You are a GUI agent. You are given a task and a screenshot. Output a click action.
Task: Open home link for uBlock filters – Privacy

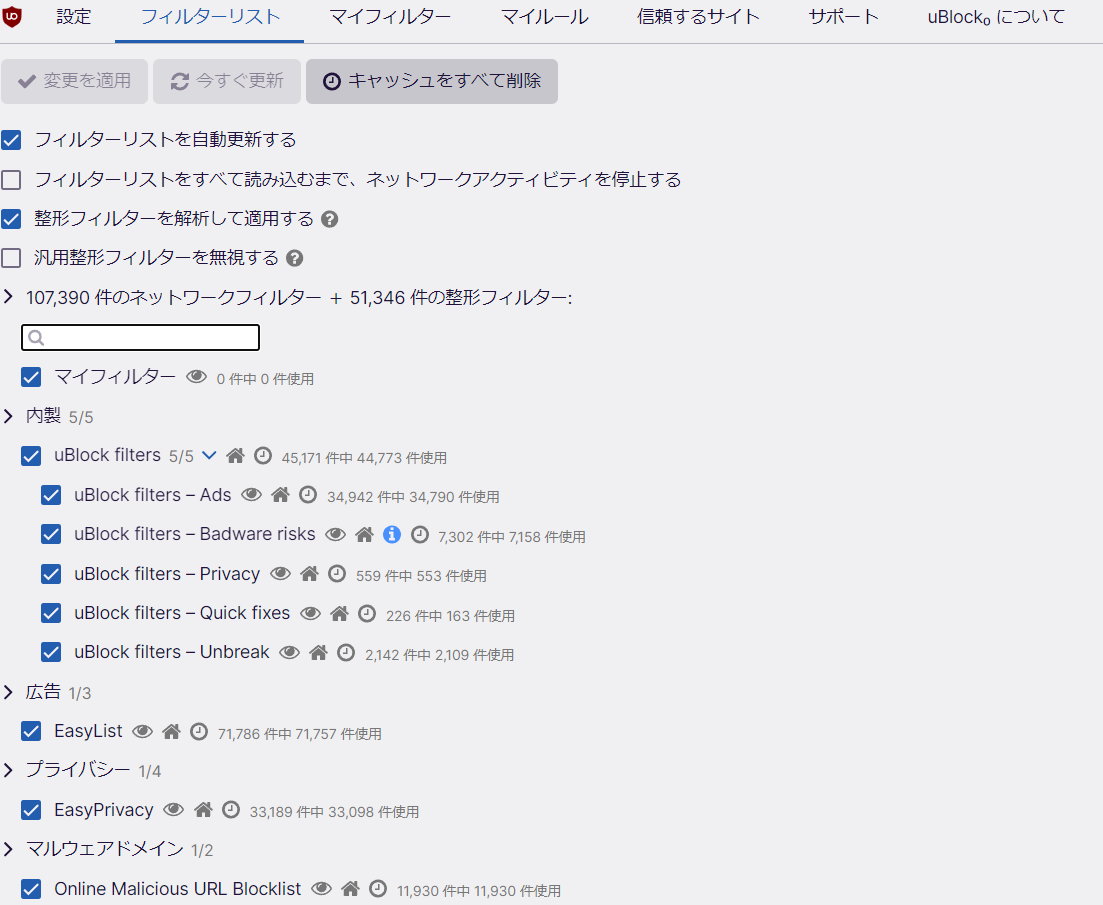tap(310, 574)
